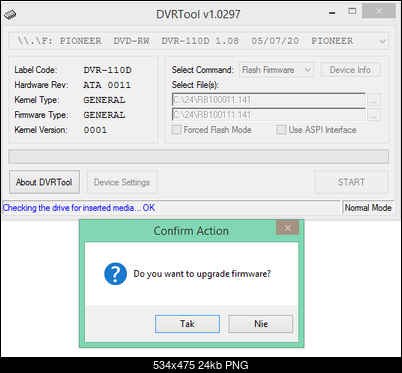This screenshot has width=402, height=373.
Task: Click the flash progress bar
Action: (x=198, y=156)
